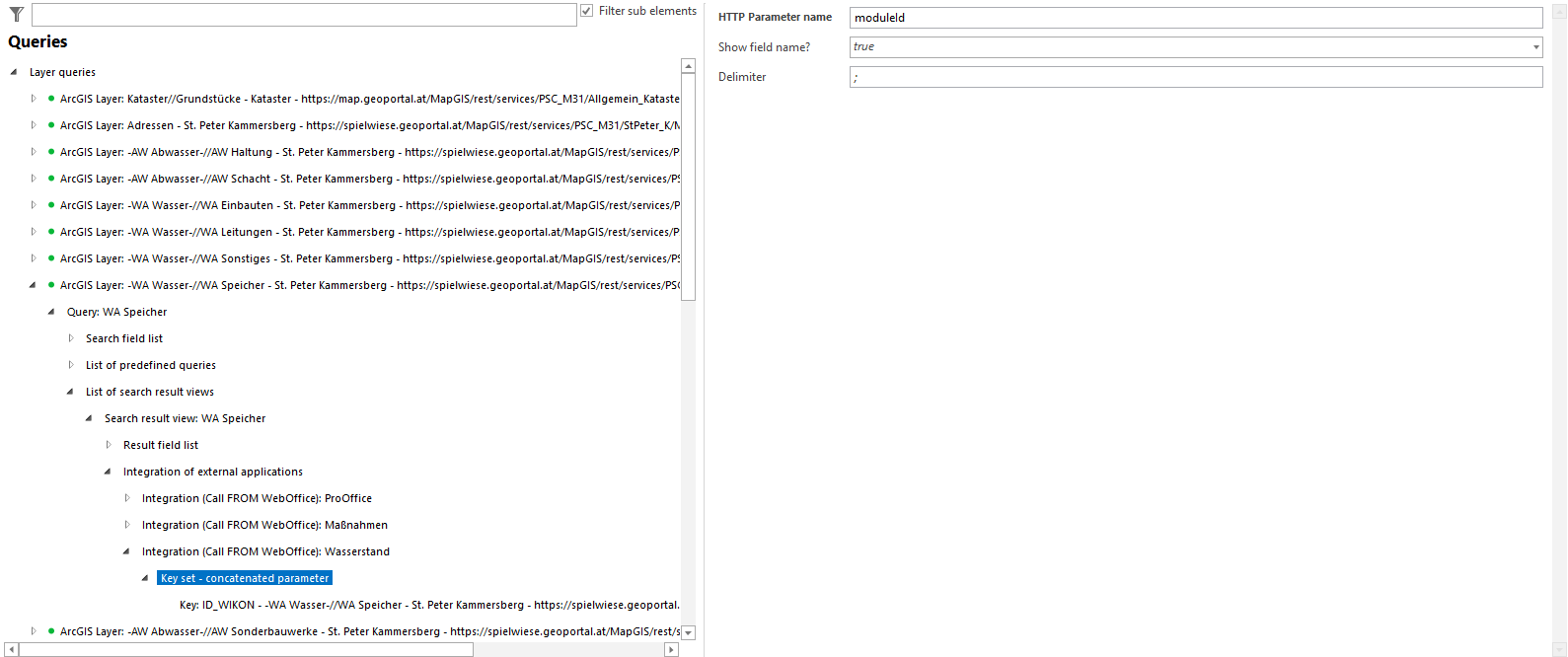Expand the AW Sonderbauwerke layer node
The image size is (1568, 657).
click(34, 631)
